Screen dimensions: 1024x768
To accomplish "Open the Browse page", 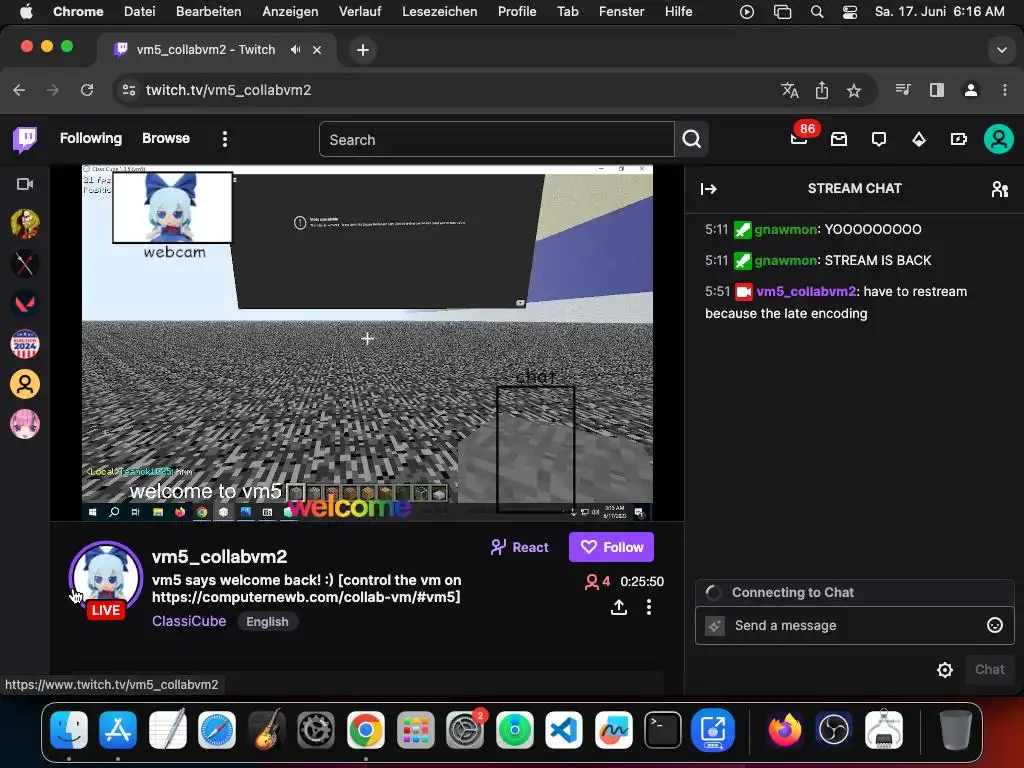I will [166, 138].
